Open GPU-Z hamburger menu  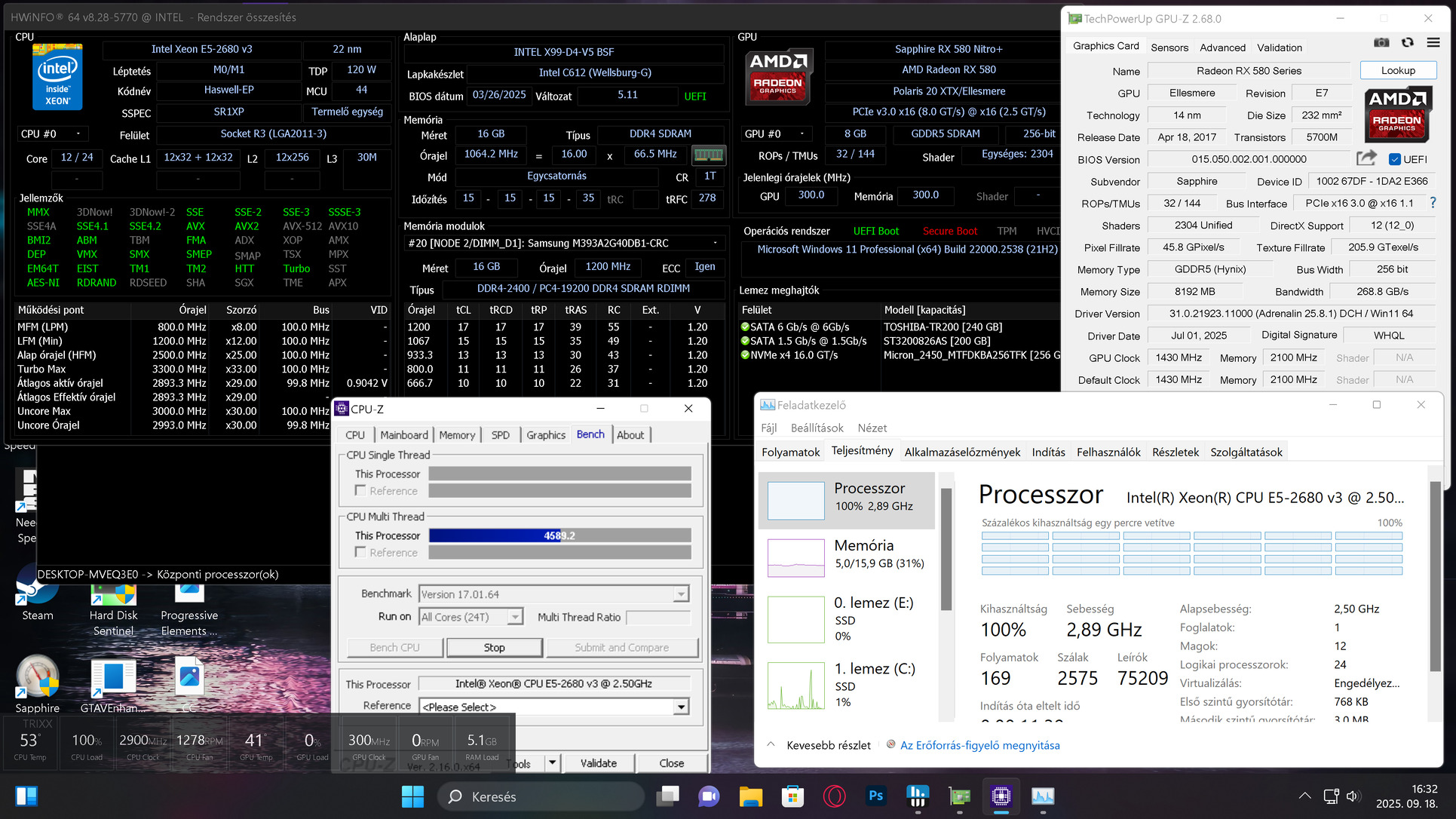[x=1433, y=43]
